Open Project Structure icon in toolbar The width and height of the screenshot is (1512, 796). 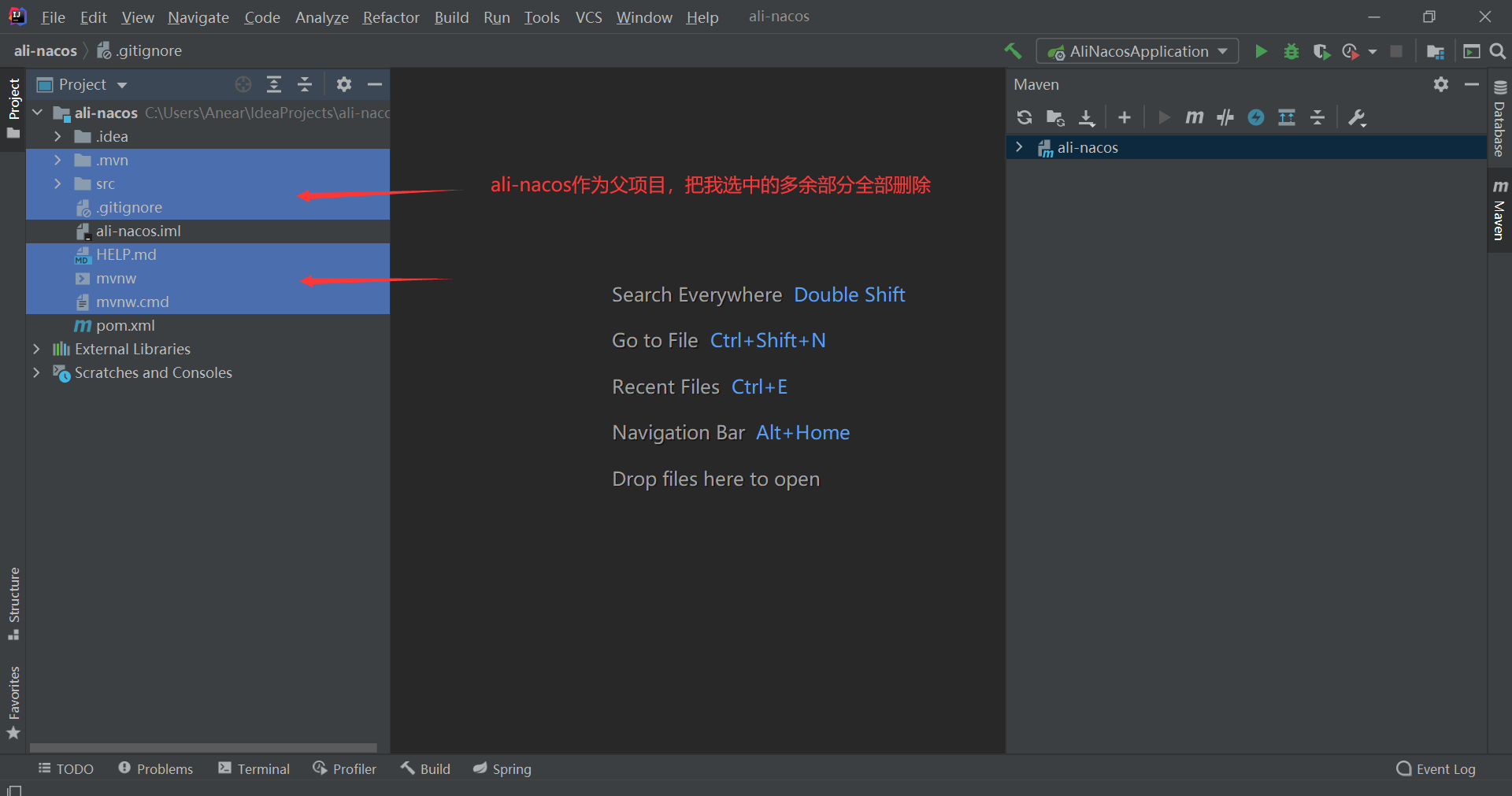[1436, 51]
